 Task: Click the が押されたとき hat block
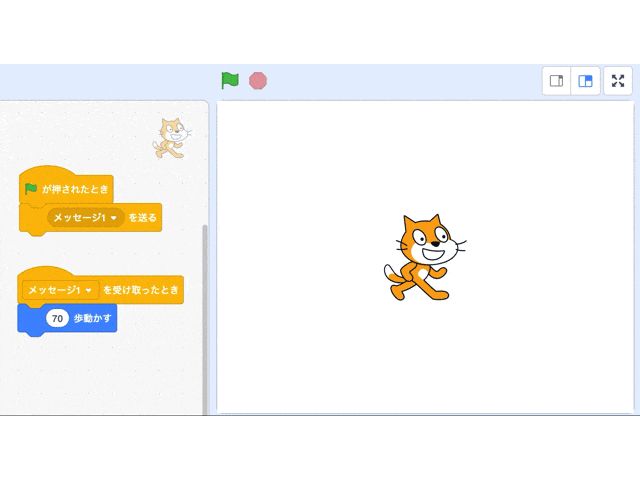pyautogui.click(x=66, y=186)
